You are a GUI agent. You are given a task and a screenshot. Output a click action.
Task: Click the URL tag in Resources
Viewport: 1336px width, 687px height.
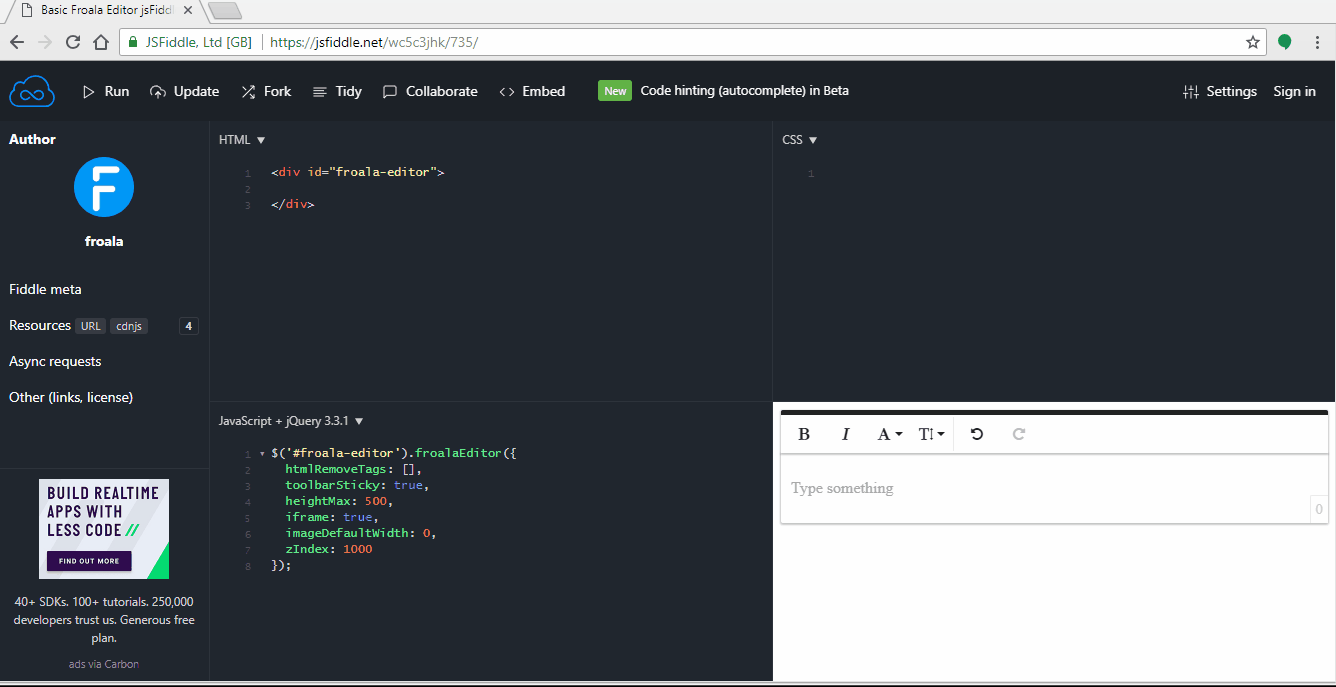[90, 326]
